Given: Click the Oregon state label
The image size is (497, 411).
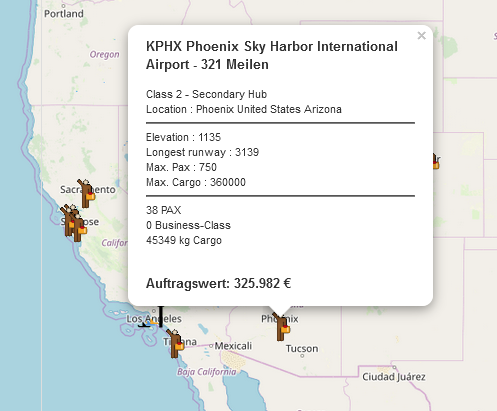Looking at the screenshot, I should click(104, 54).
